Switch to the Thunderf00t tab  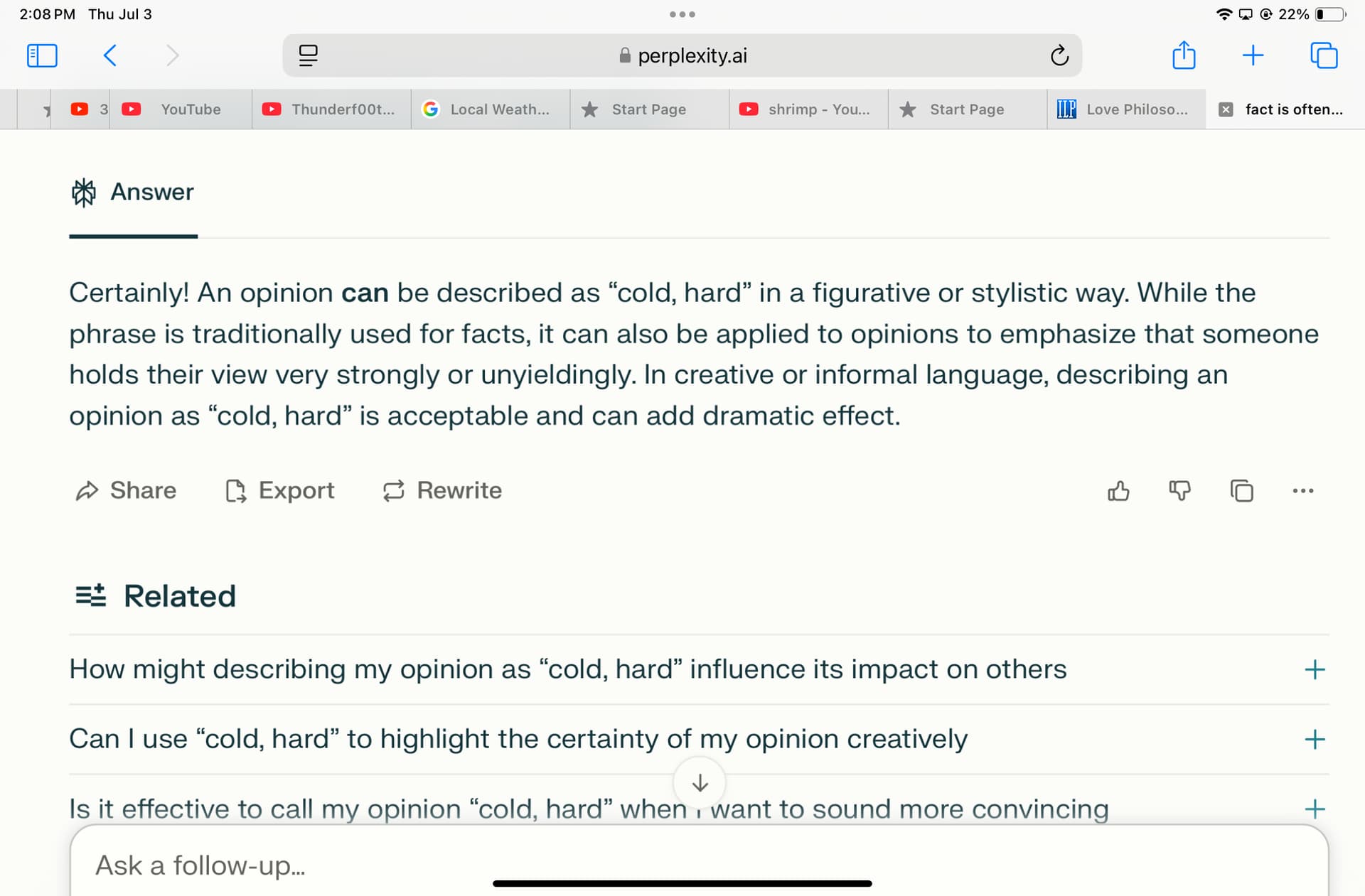click(331, 109)
